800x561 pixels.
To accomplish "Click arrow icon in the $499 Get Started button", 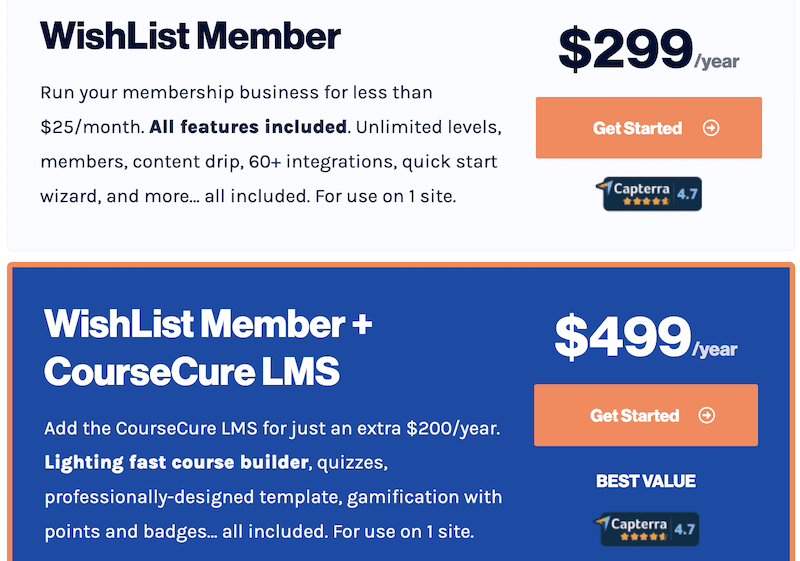I will [707, 415].
